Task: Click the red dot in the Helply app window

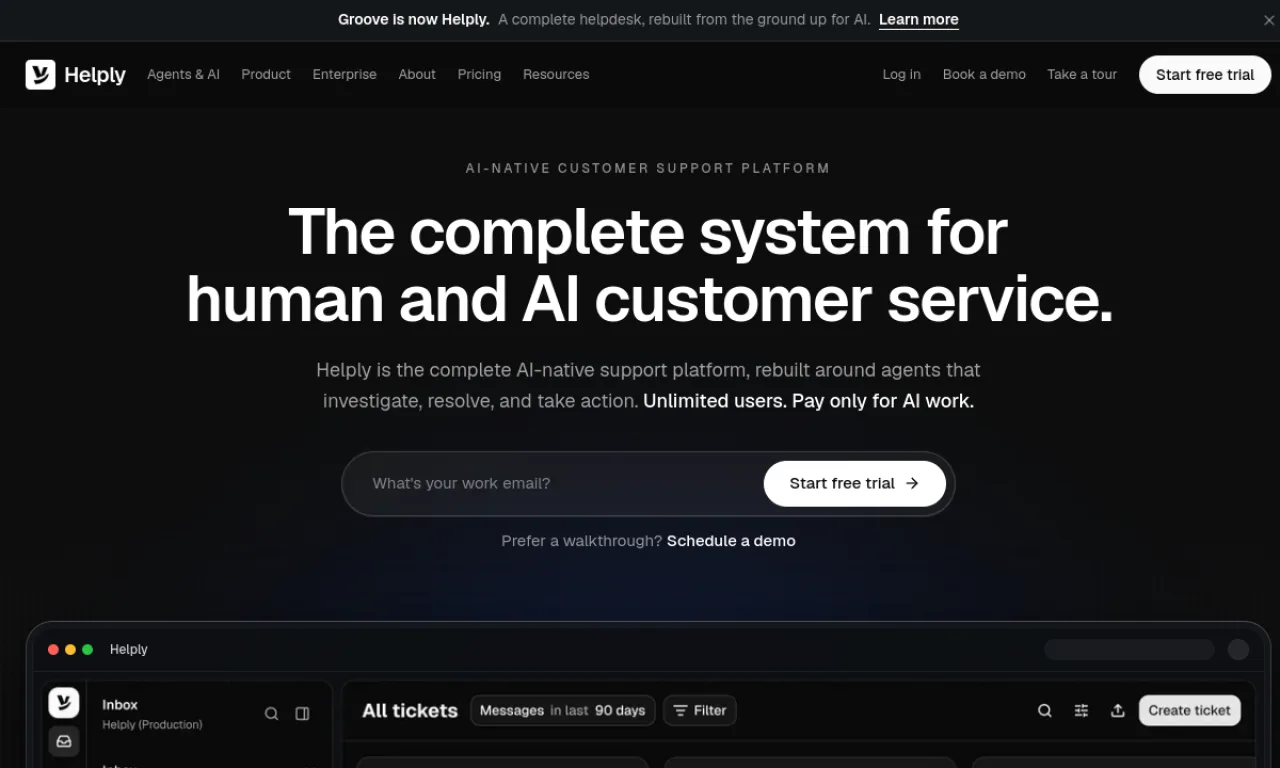Action: [53, 650]
